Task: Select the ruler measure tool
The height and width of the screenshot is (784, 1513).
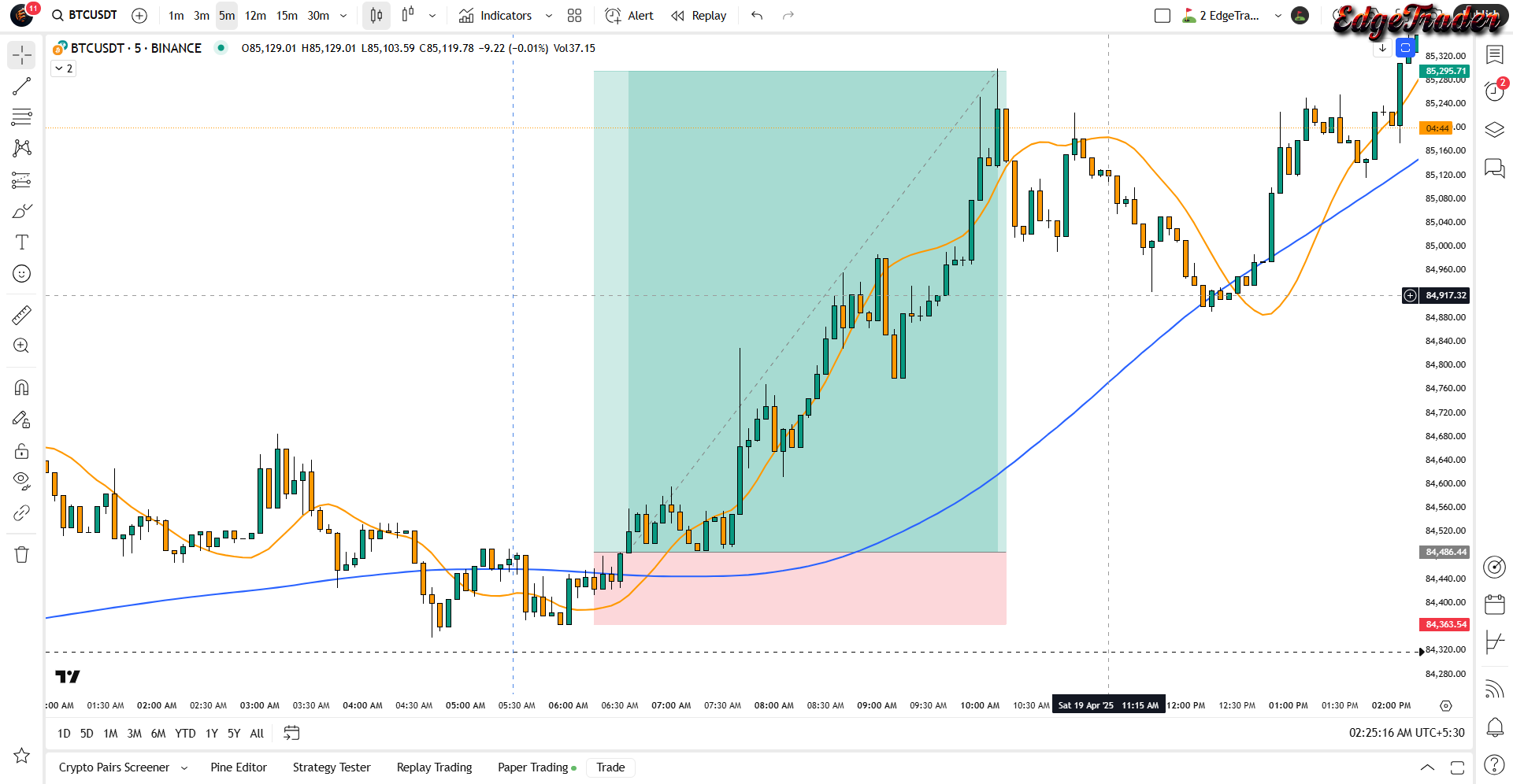Action: [x=22, y=316]
